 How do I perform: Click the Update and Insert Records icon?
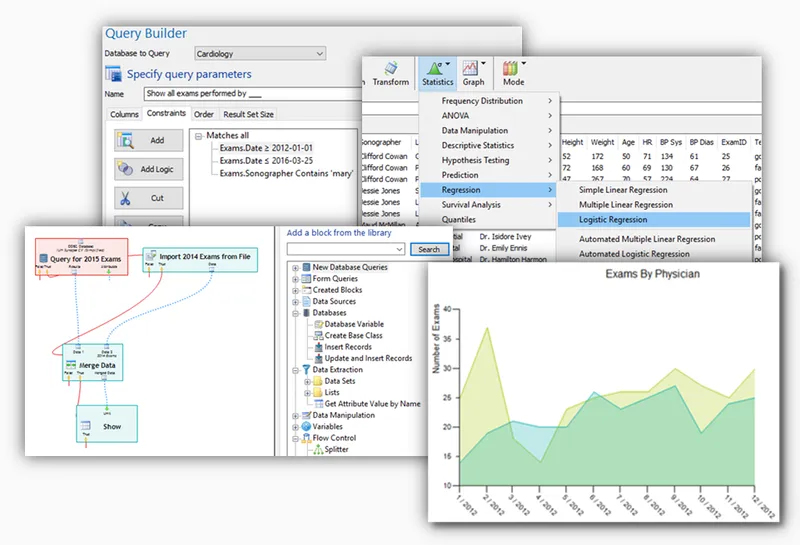tap(318, 358)
